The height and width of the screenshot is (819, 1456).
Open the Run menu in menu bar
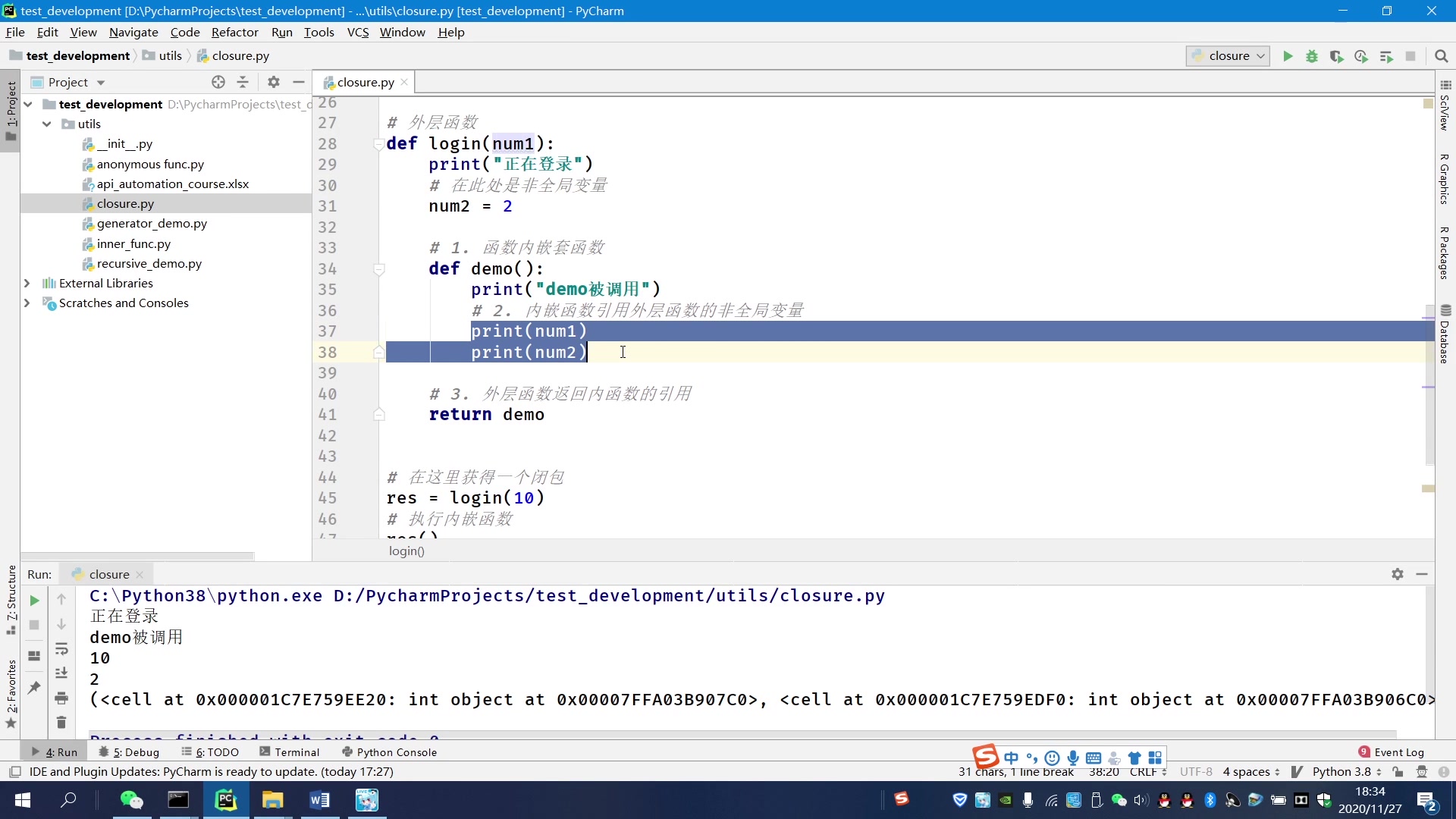coord(281,32)
